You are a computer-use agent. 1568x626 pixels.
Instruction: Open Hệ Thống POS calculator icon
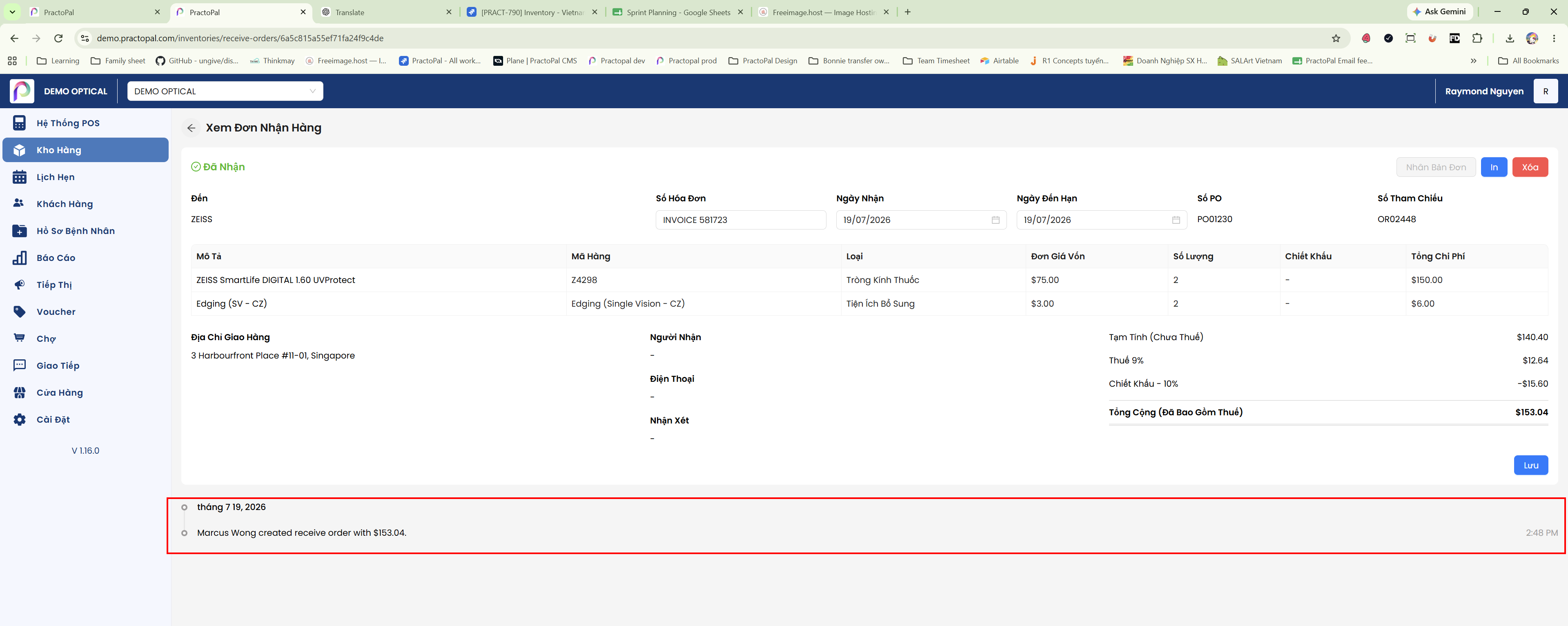[20, 123]
